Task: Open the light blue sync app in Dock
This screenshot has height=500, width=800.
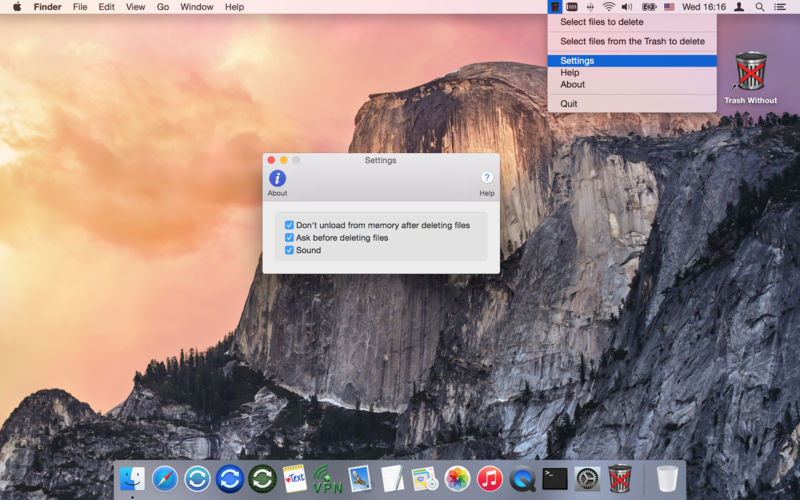Action: coord(197,479)
